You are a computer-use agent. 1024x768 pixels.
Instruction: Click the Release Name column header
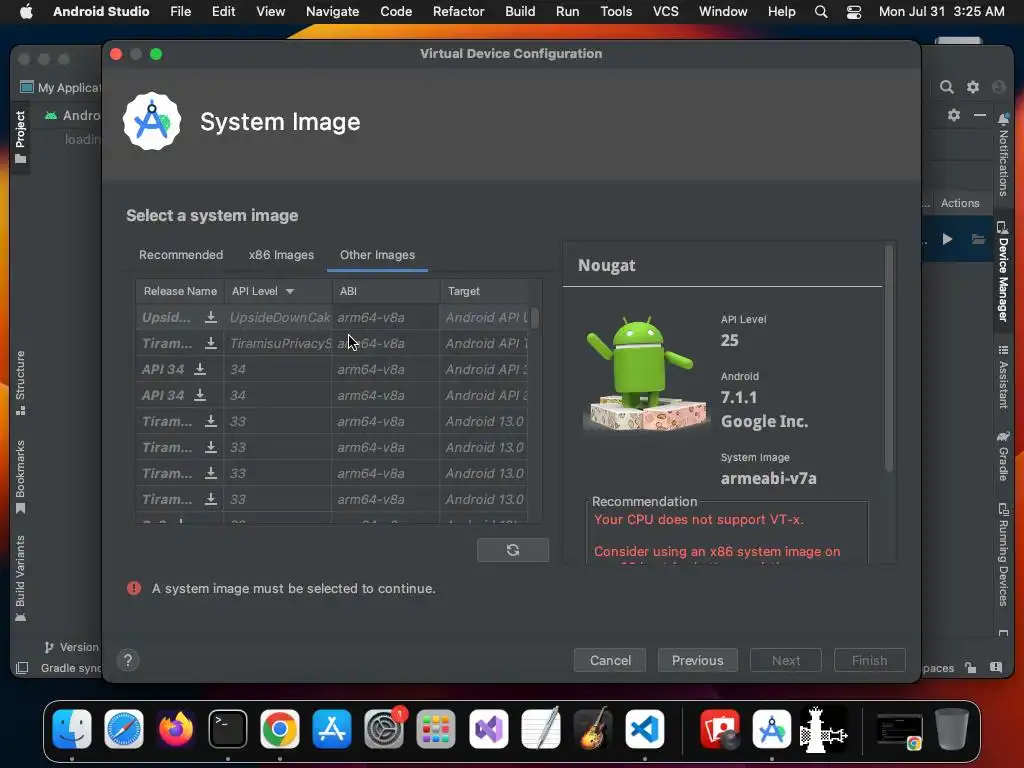[x=180, y=291]
